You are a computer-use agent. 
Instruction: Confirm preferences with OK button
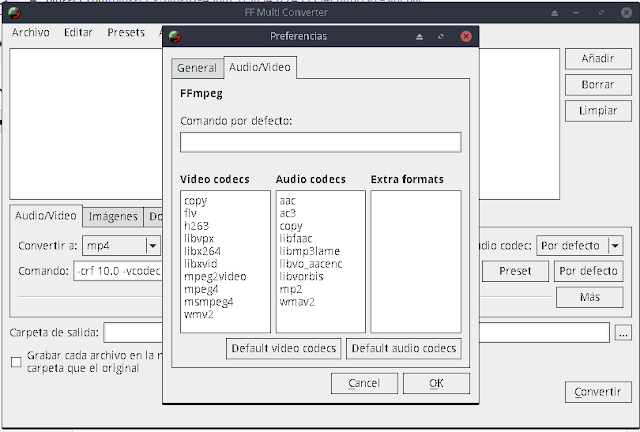pos(436,383)
